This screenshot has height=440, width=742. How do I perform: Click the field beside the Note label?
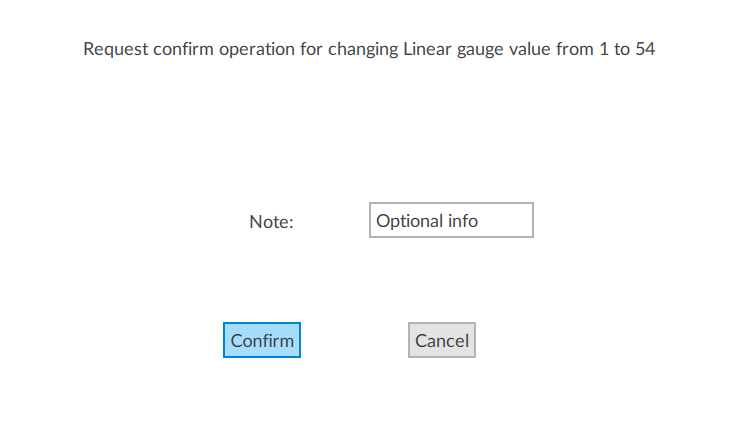point(451,221)
